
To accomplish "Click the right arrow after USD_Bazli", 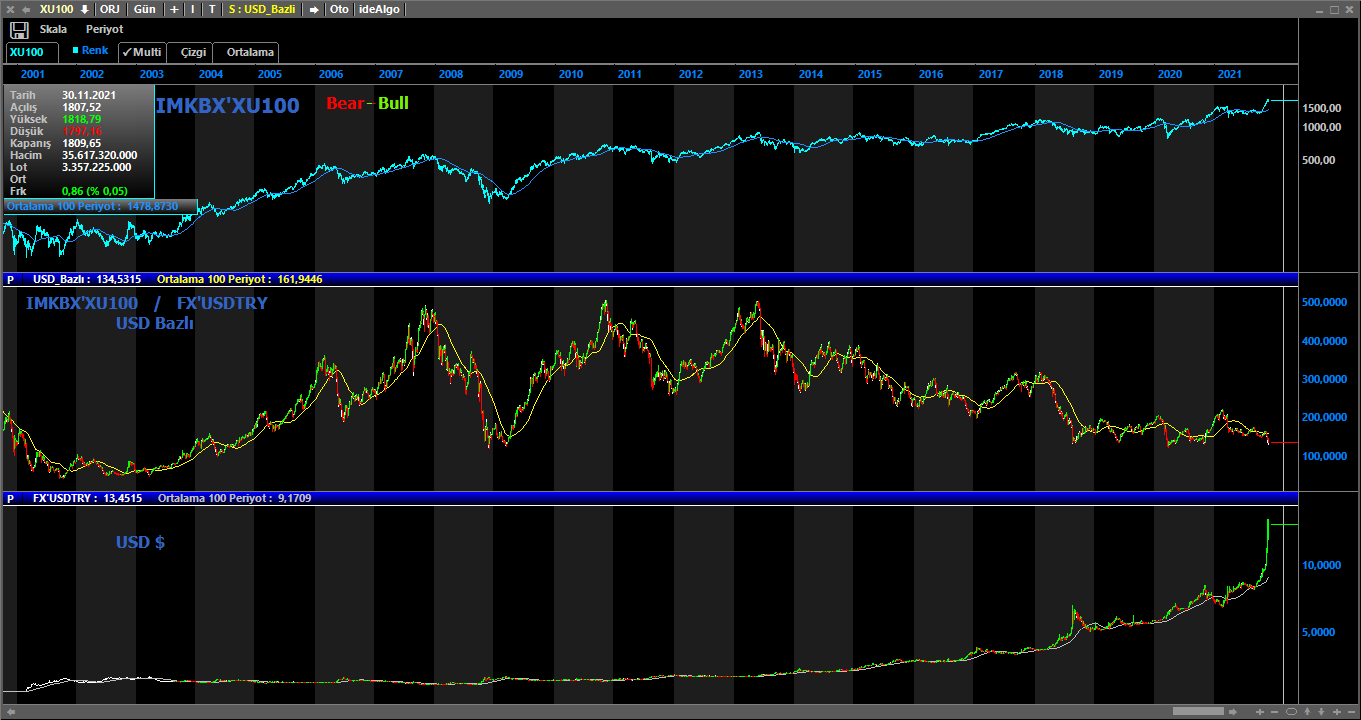I will point(314,9).
